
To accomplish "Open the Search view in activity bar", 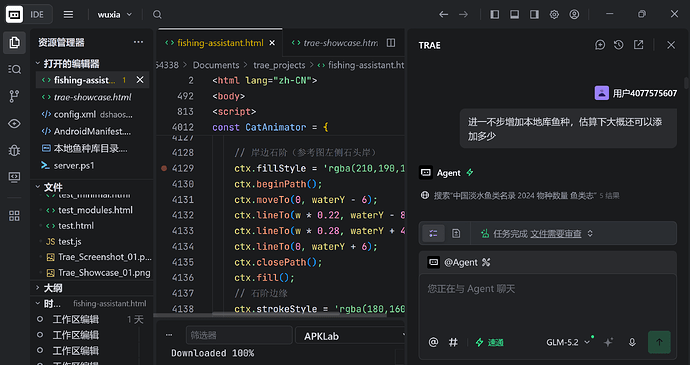I will (x=15, y=69).
